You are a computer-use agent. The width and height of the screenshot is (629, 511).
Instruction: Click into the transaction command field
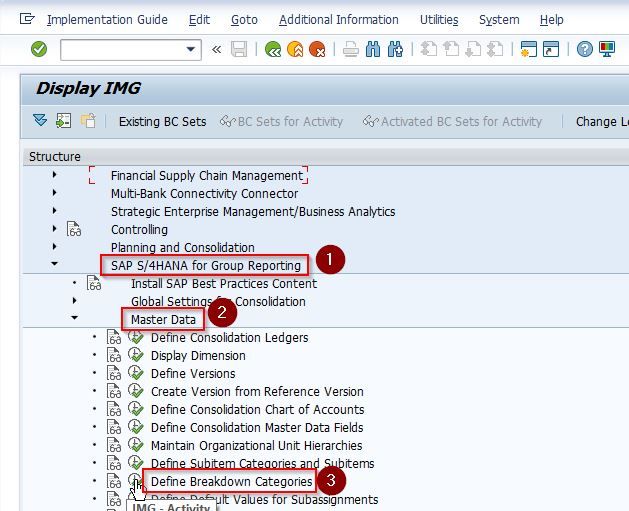tap(123, 49)
